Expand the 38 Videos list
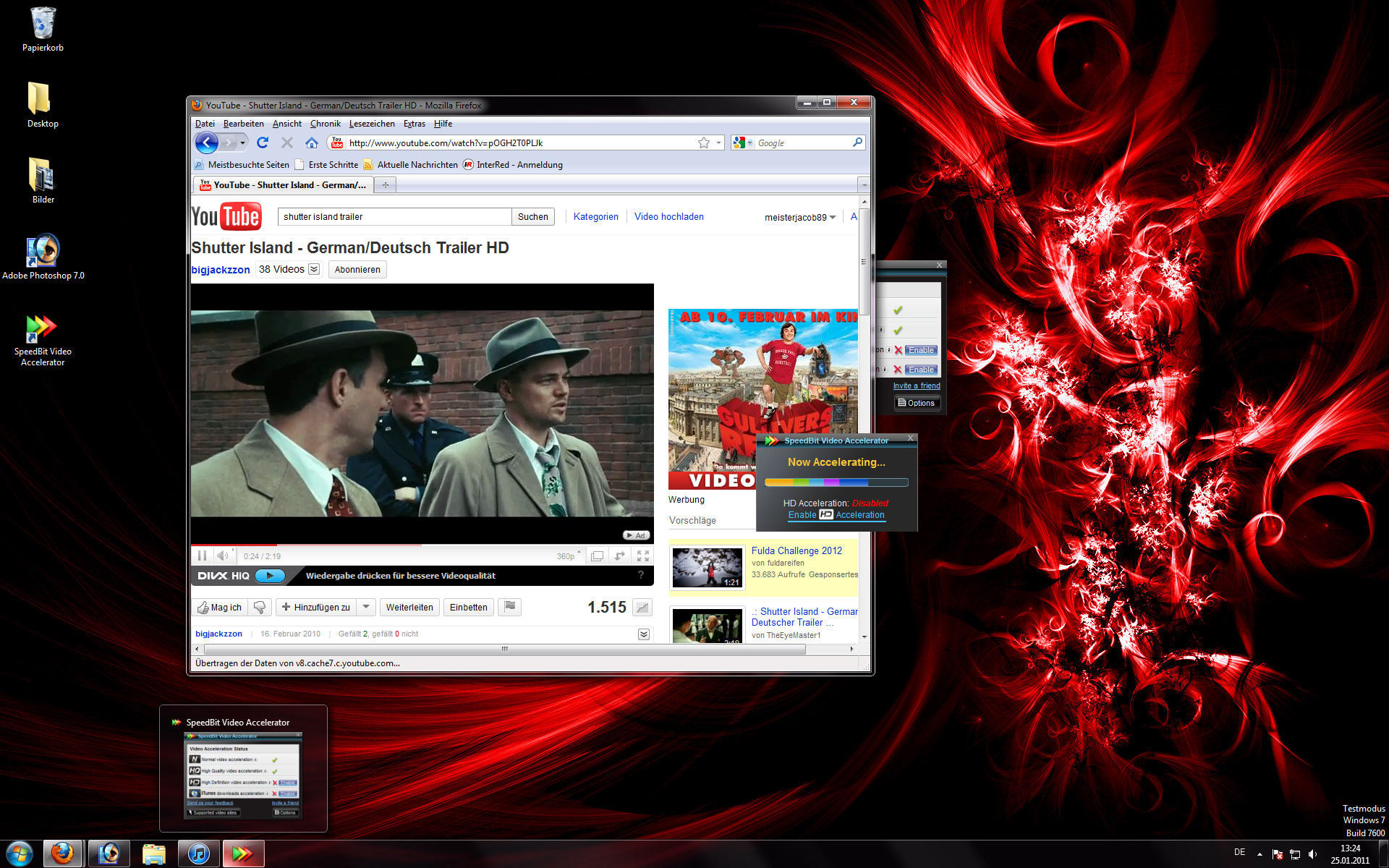This screenshot has width=1389, height=868. pyautogui.click(x=314, y=269)
